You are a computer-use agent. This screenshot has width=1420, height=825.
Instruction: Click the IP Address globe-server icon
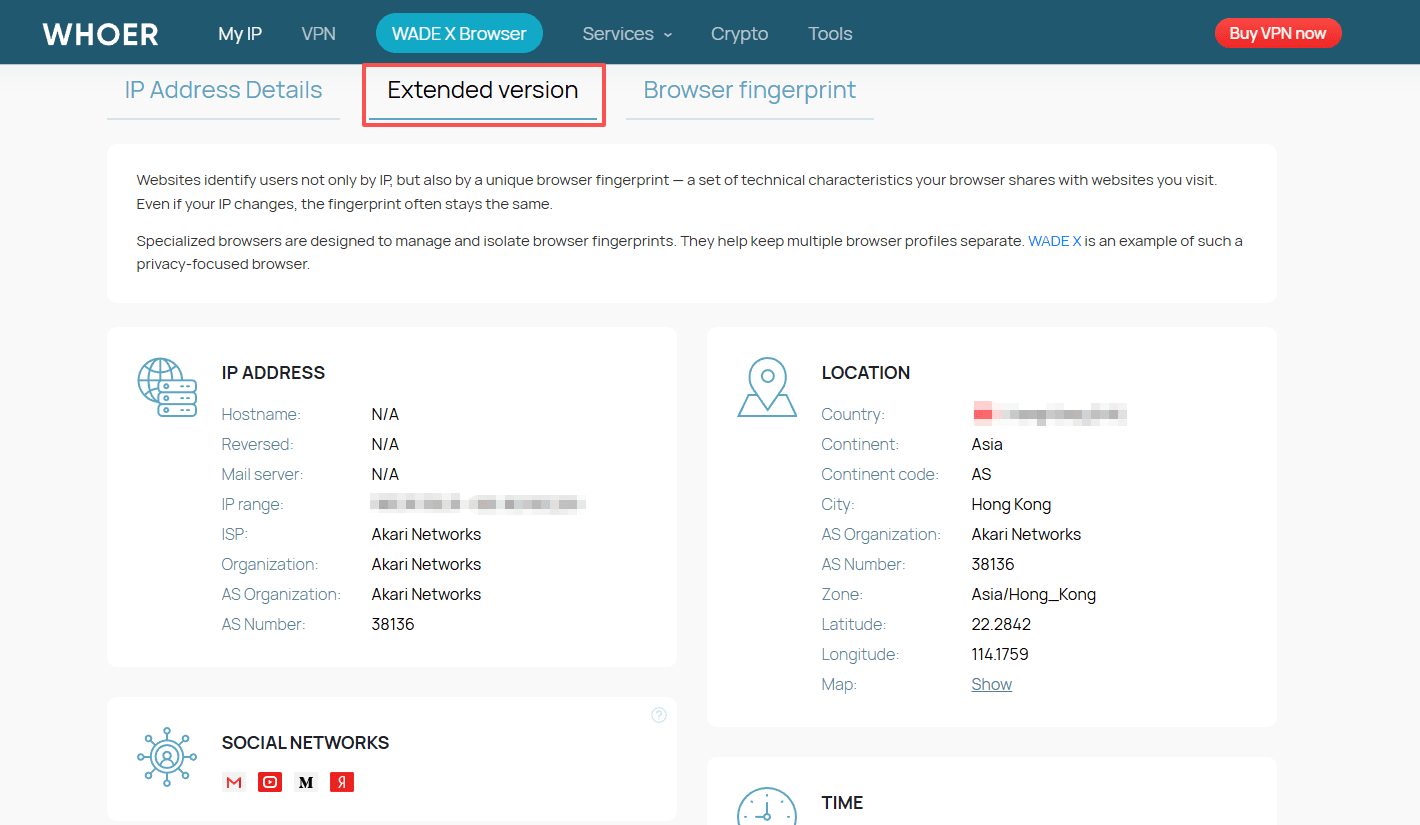click(166, 388)
